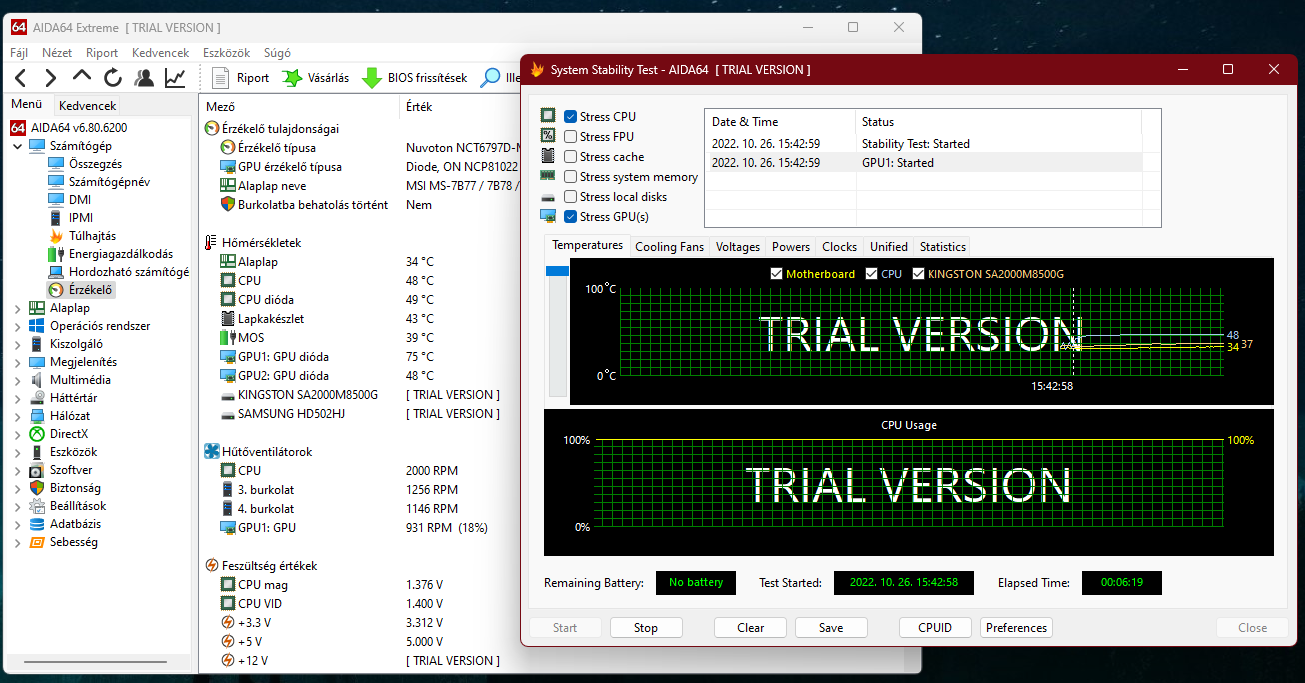Expand the Megjelenítés node
1305x683 pixels.
click(17, 362)
